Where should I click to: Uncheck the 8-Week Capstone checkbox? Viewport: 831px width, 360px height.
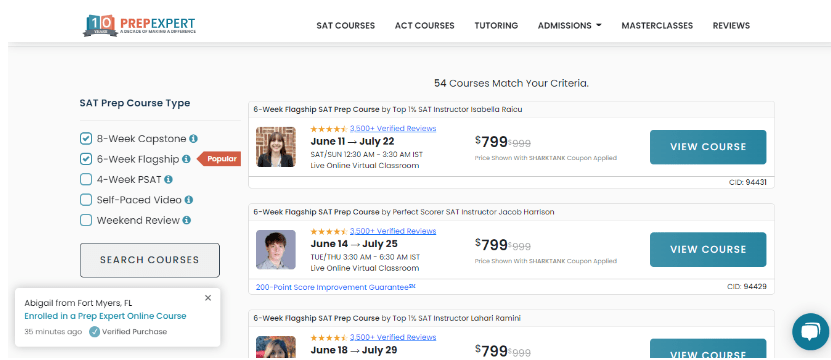point(86,139)
